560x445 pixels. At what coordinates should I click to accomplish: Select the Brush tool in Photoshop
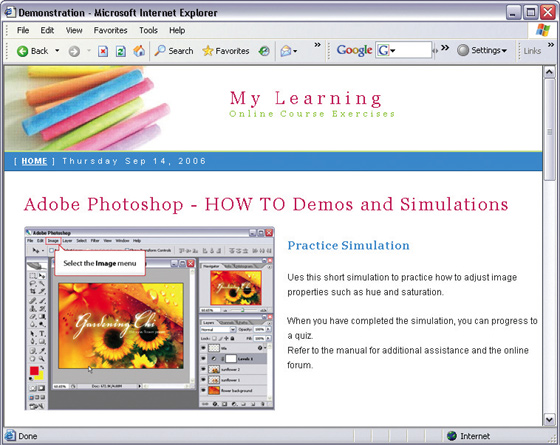click(42, 300)
